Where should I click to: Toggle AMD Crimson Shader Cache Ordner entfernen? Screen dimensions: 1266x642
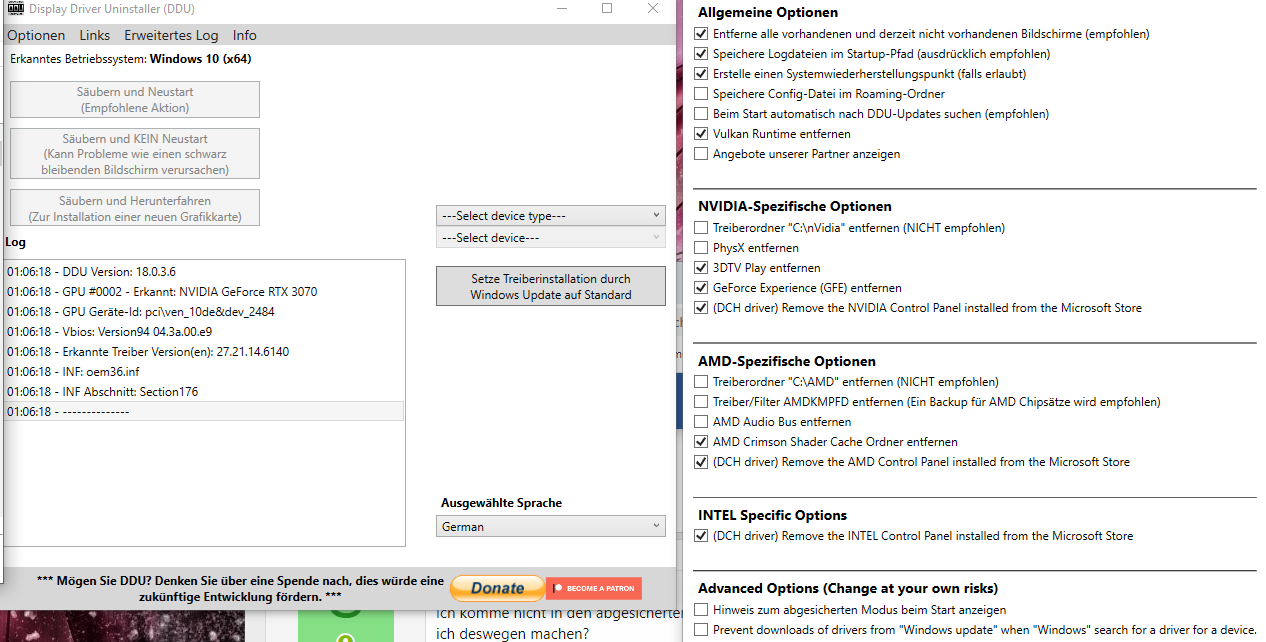click(701, 442)
